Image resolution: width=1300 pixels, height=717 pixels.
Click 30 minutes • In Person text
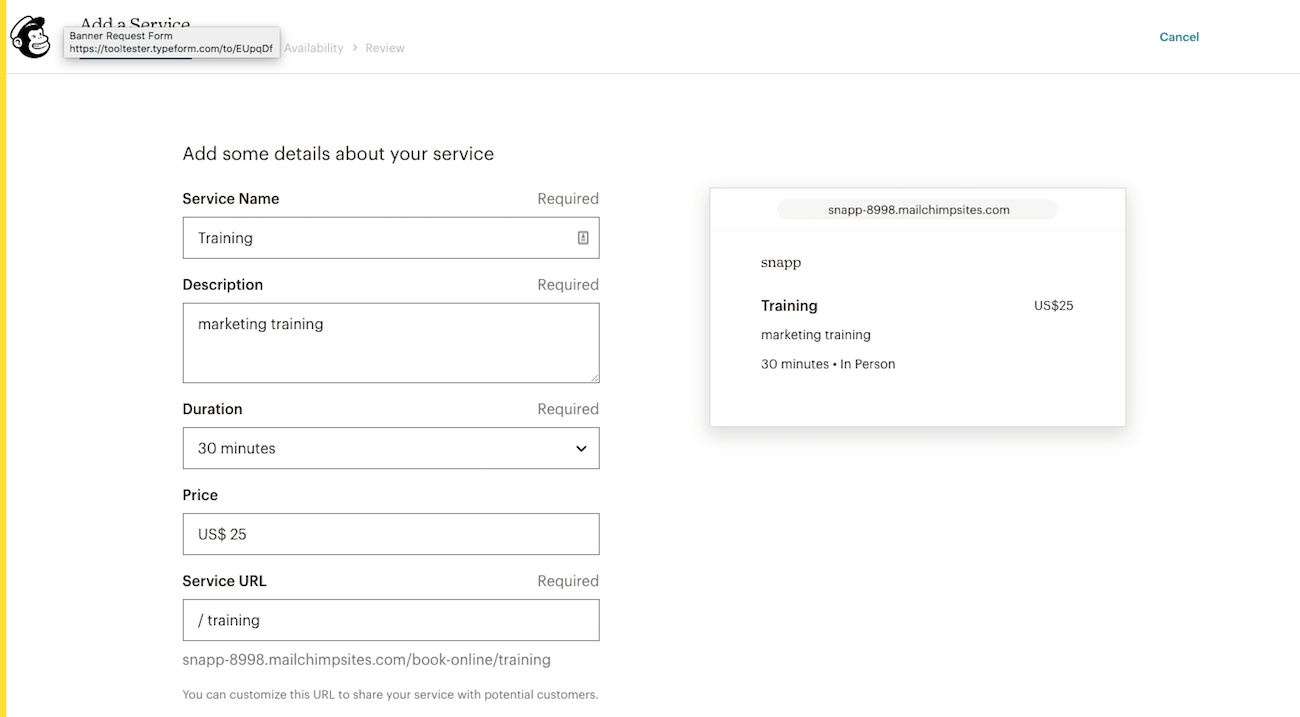(x=828, y=364)
